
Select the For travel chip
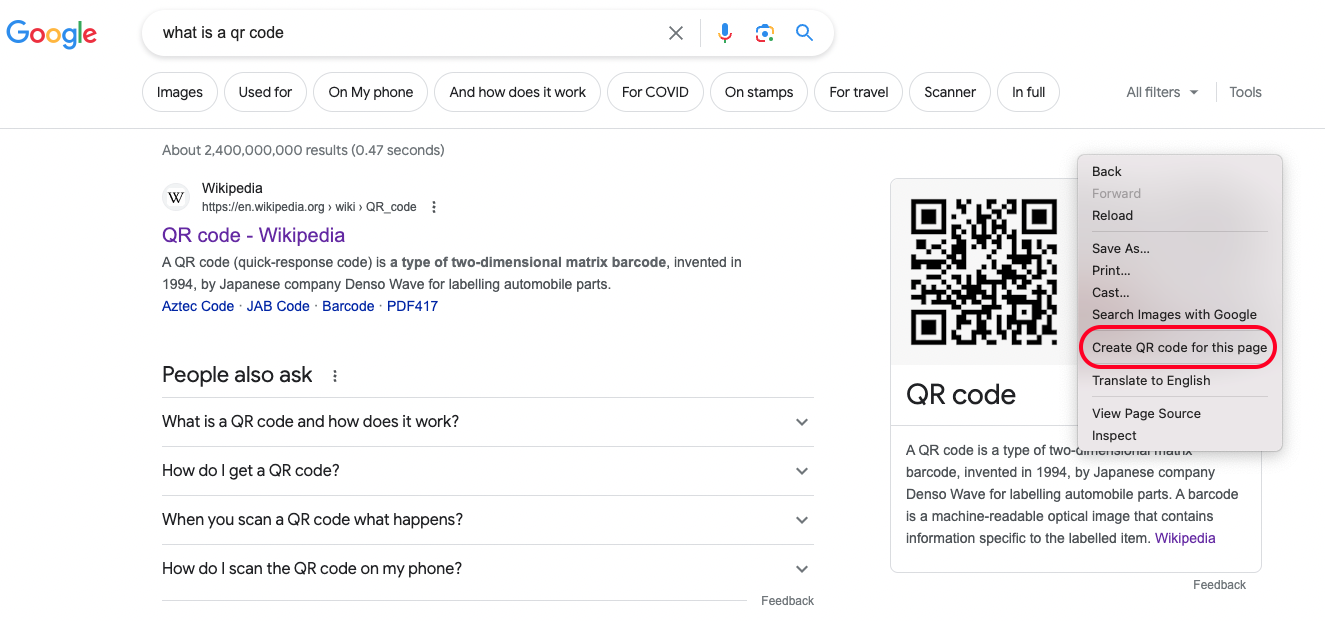(859, 92)
